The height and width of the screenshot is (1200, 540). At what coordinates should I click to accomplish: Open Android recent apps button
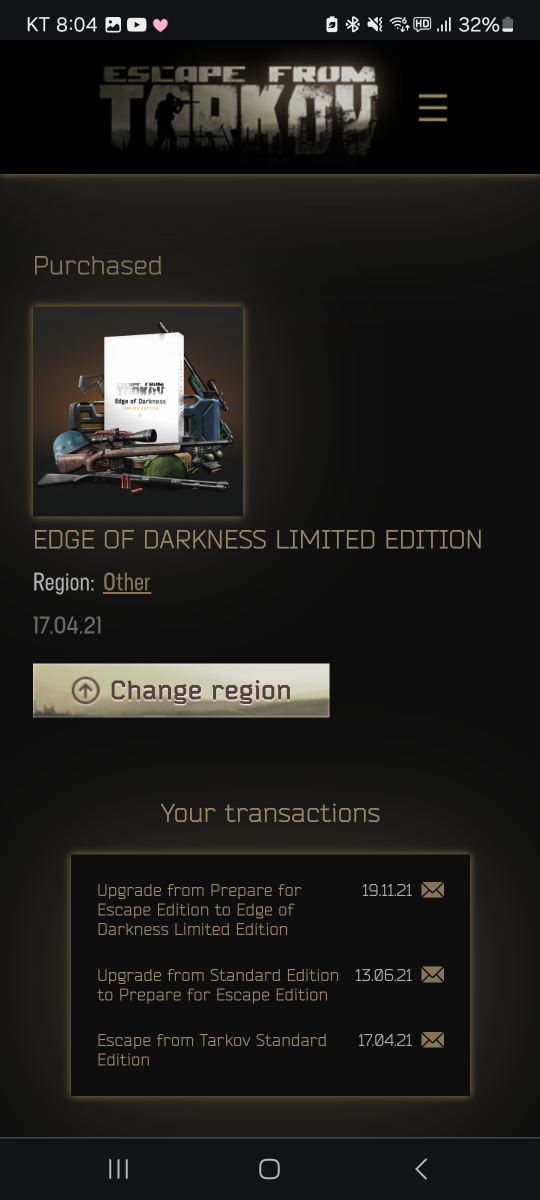[x=118, y=1168]
